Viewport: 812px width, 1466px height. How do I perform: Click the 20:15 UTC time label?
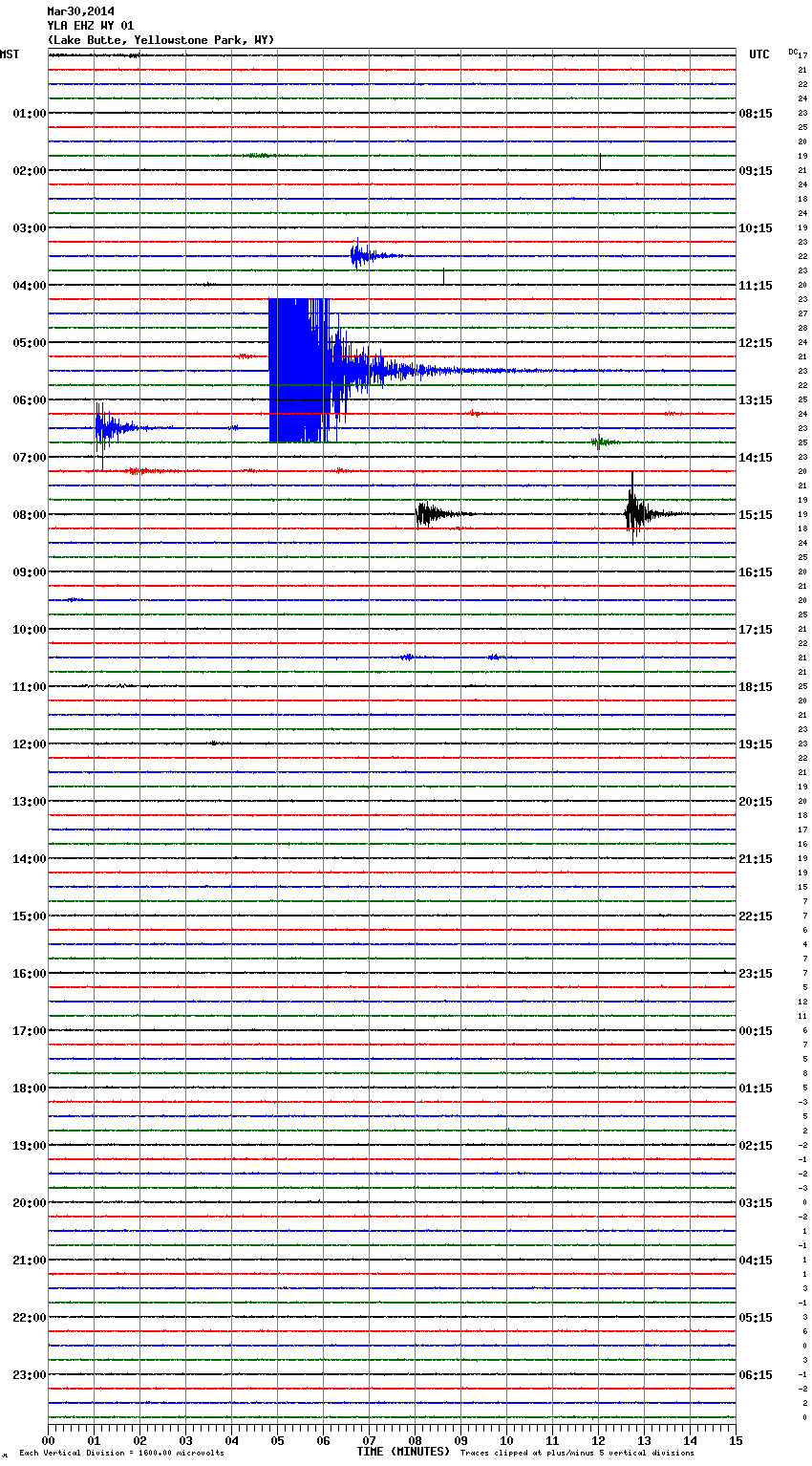point(756,802)
